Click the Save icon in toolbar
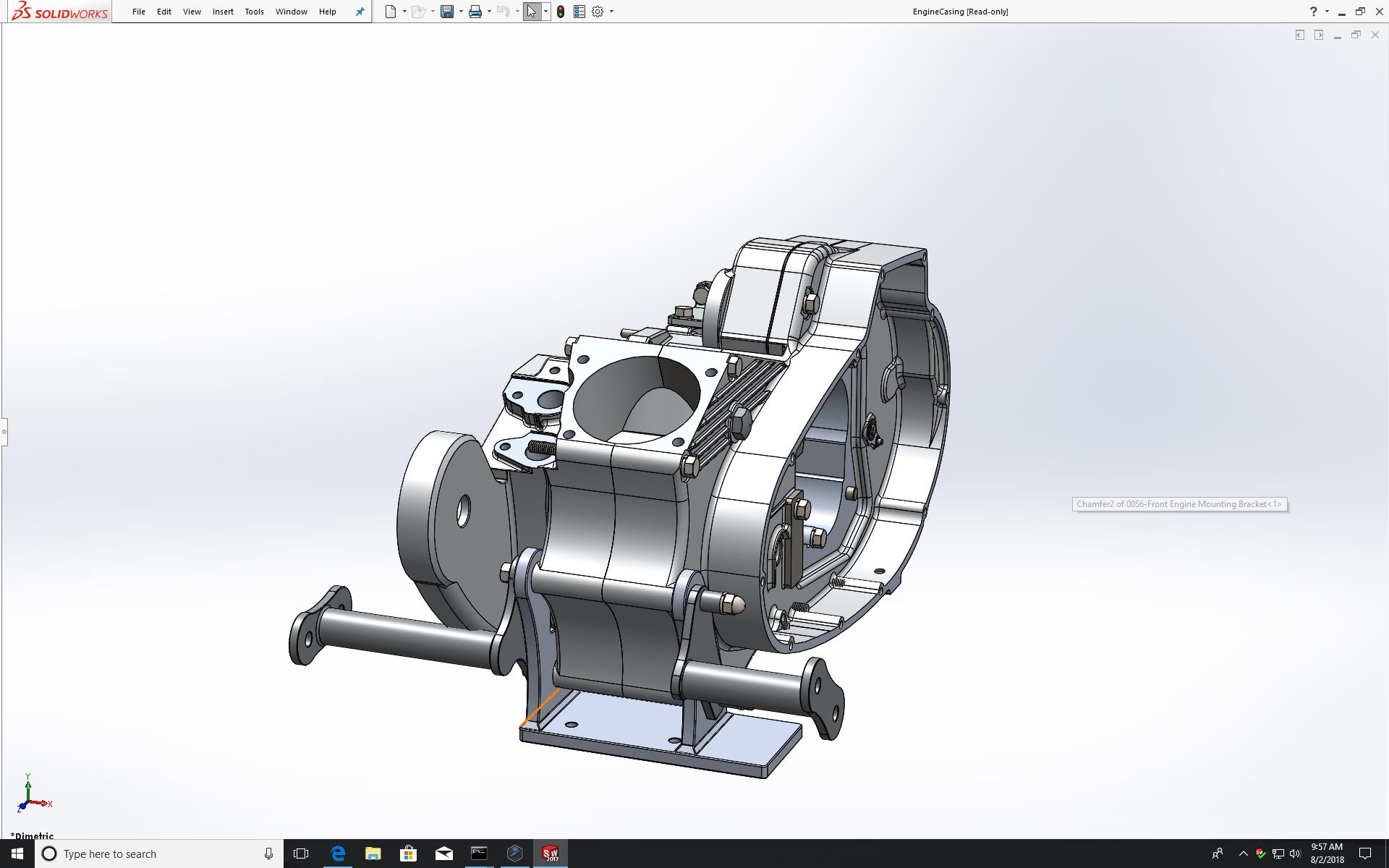Image resolution: width=1389 pixels, height=868 pixels. (x=447, y=12)
